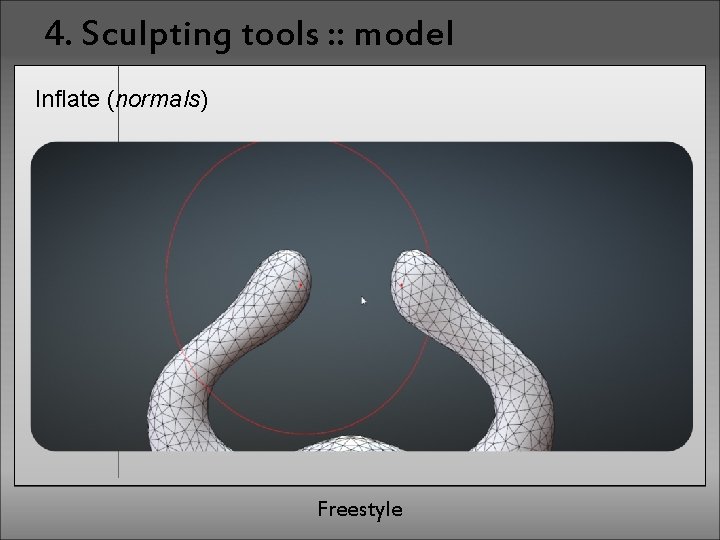This screenshot has width=720, height=540.
Task: Click the "Freestyle" label at the bottom
Action: [x=360, y=509]
